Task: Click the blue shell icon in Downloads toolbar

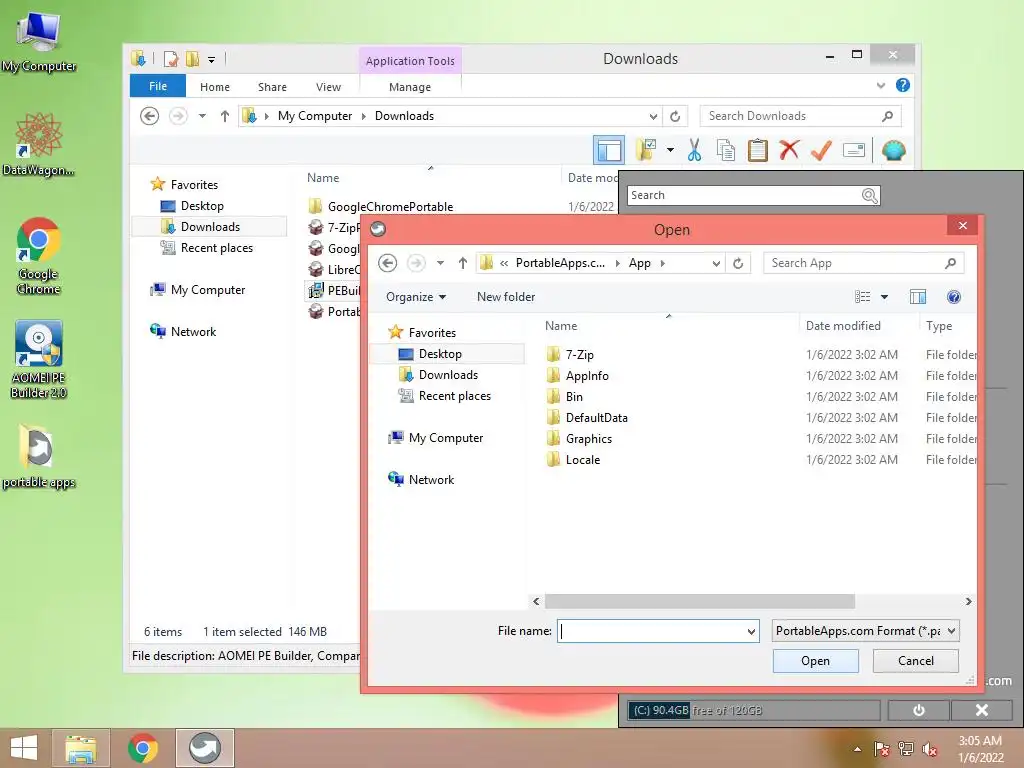Action: click(x=893, y=150)
